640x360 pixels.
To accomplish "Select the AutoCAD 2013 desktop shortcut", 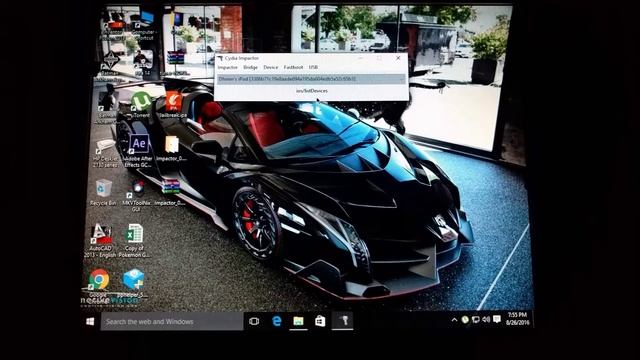I will [x=100, y=240].
